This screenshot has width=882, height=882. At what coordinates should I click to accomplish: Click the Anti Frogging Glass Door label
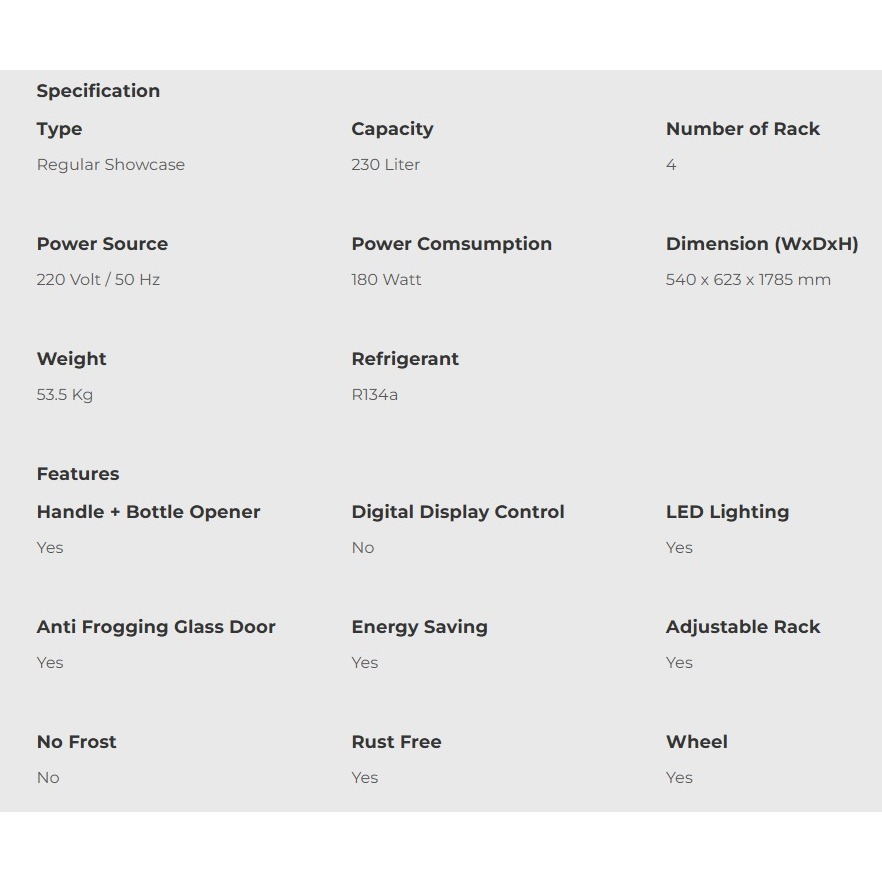156,627
